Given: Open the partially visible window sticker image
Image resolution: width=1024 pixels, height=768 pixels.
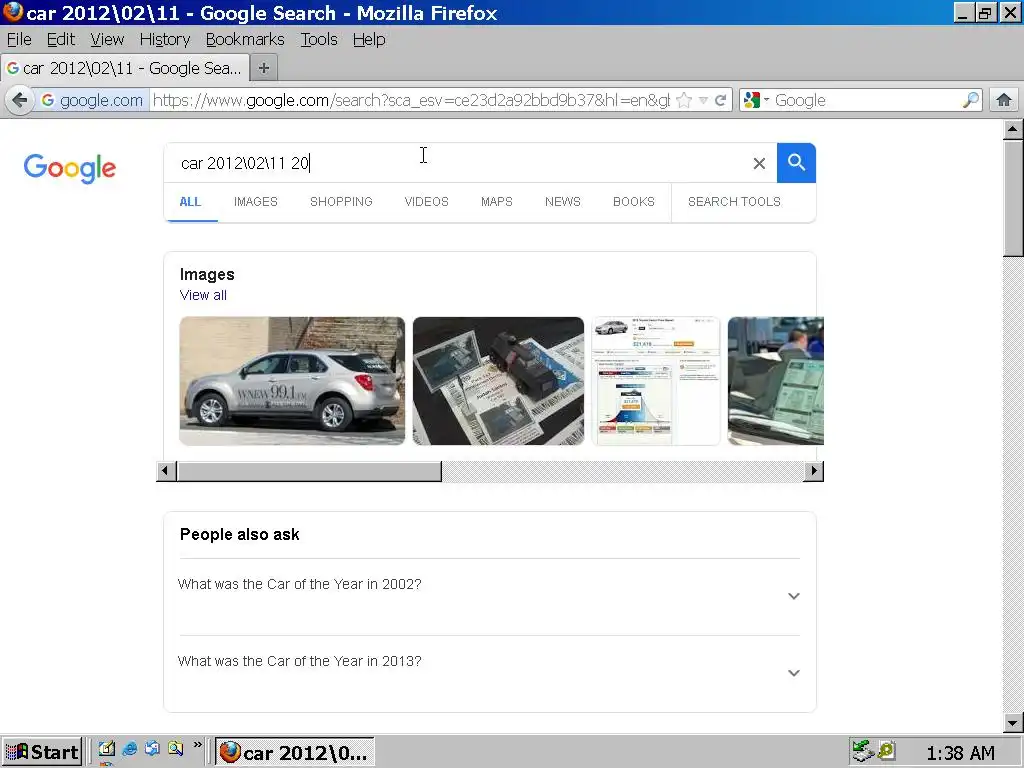Looking at the screenshot, I should coord(776,381).
